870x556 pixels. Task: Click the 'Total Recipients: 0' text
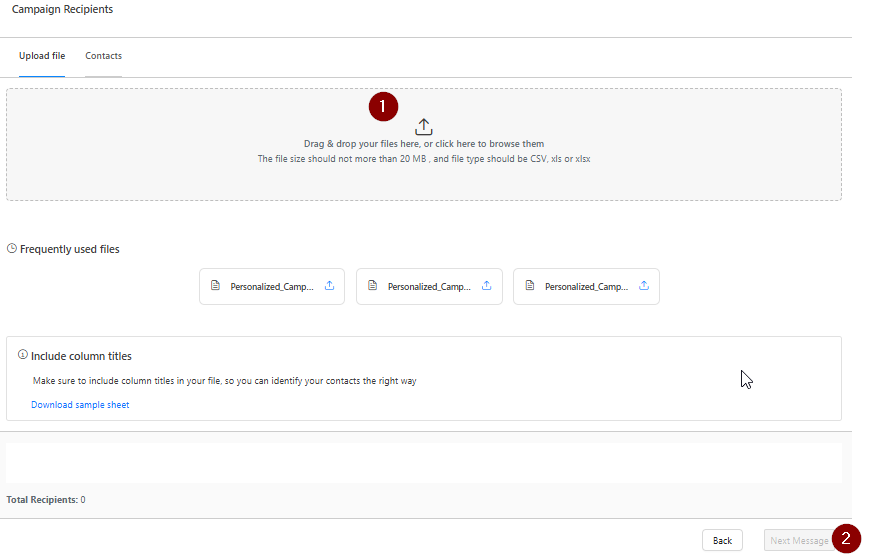[x=45, y=500]
